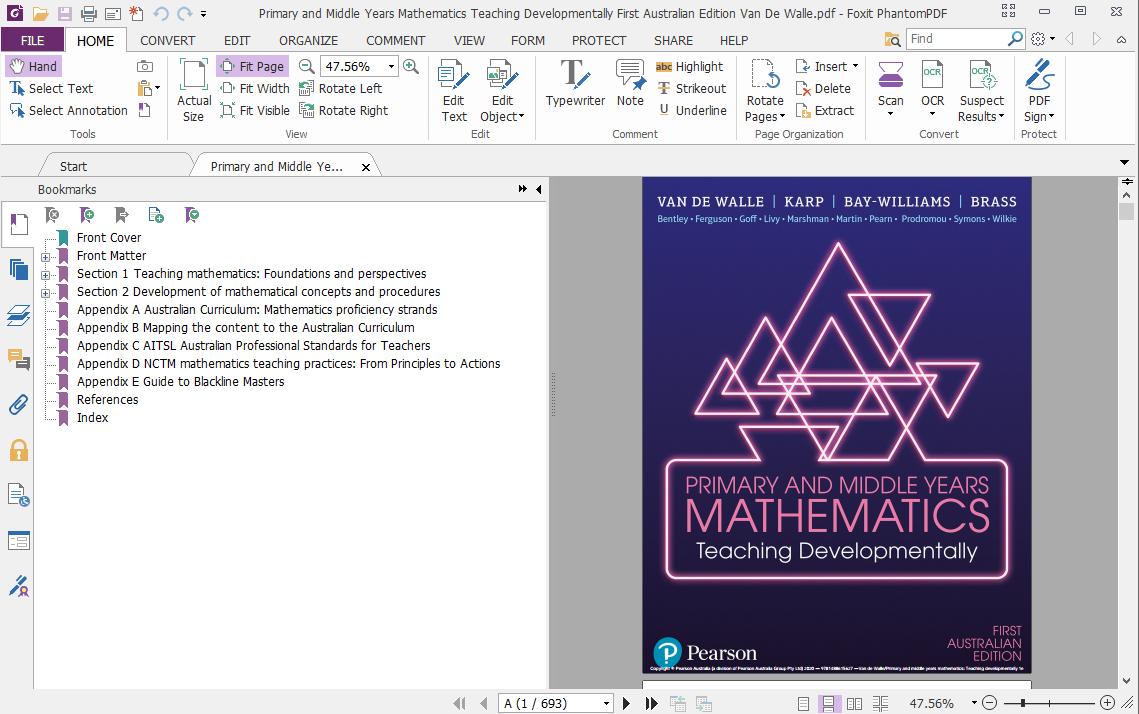Screen dimensions: 1139x714
Task: Toggle the Fit Page view mode
Action: click(x=253, y=66)
